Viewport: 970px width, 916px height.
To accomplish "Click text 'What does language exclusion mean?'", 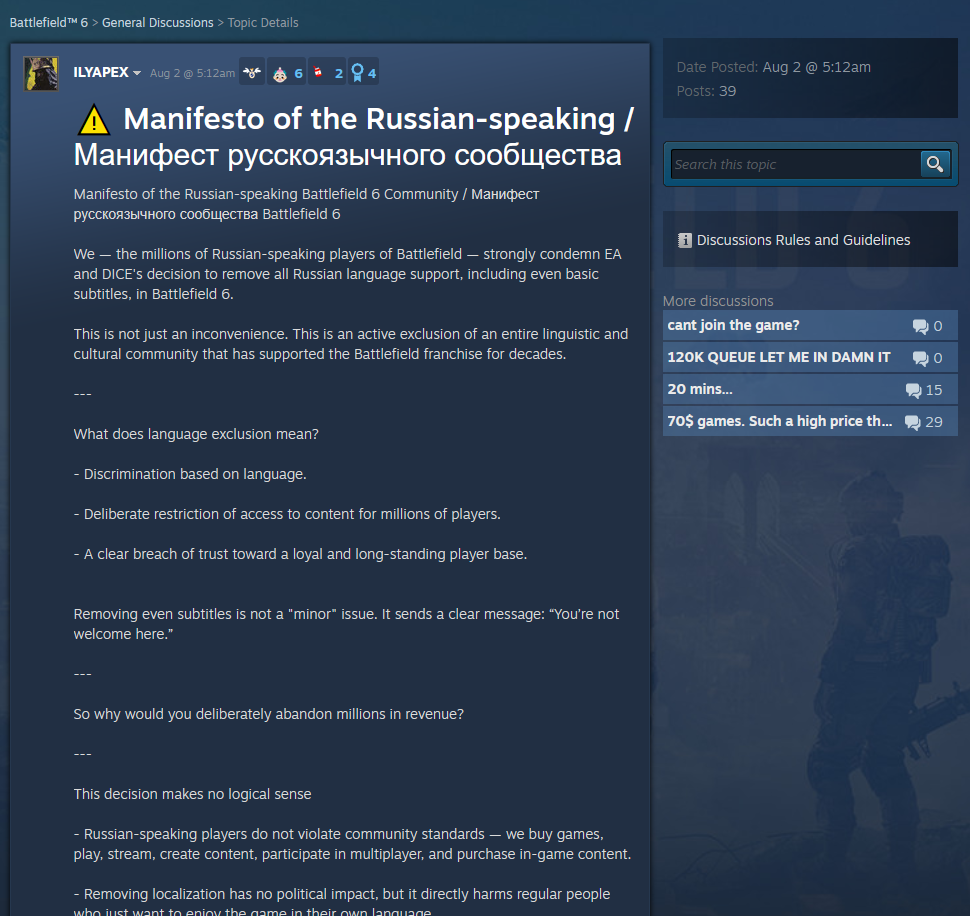I will click(196, 434).
